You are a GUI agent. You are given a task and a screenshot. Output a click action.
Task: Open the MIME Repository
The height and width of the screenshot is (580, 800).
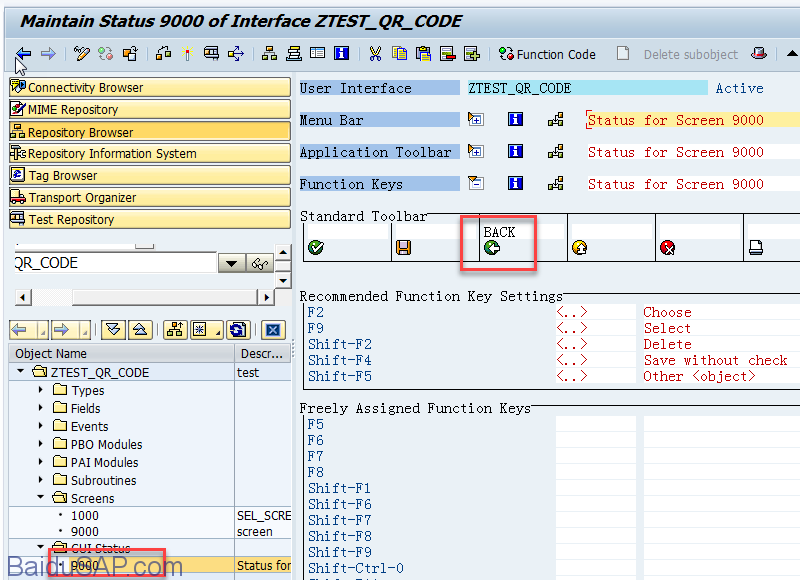(150, 110)
